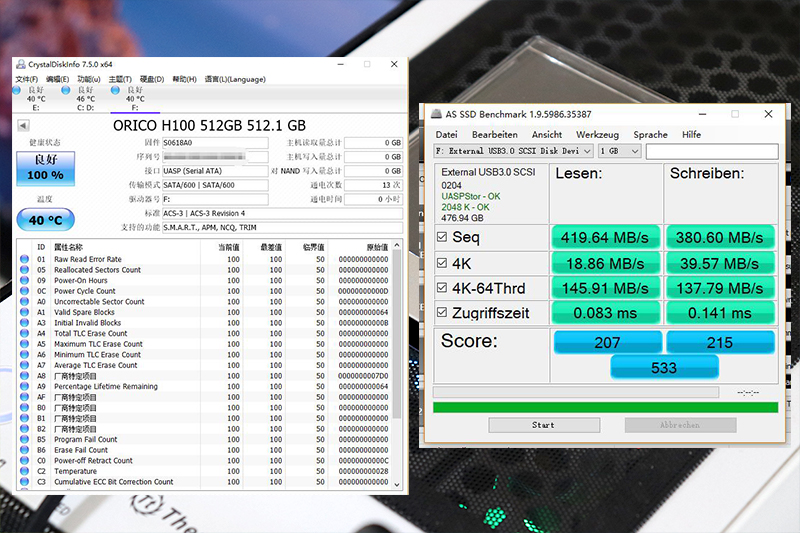Click the green benchmark progress bar
Image resolution: width=800 pixels, height=533 pixels.
[x=605, y=407]
